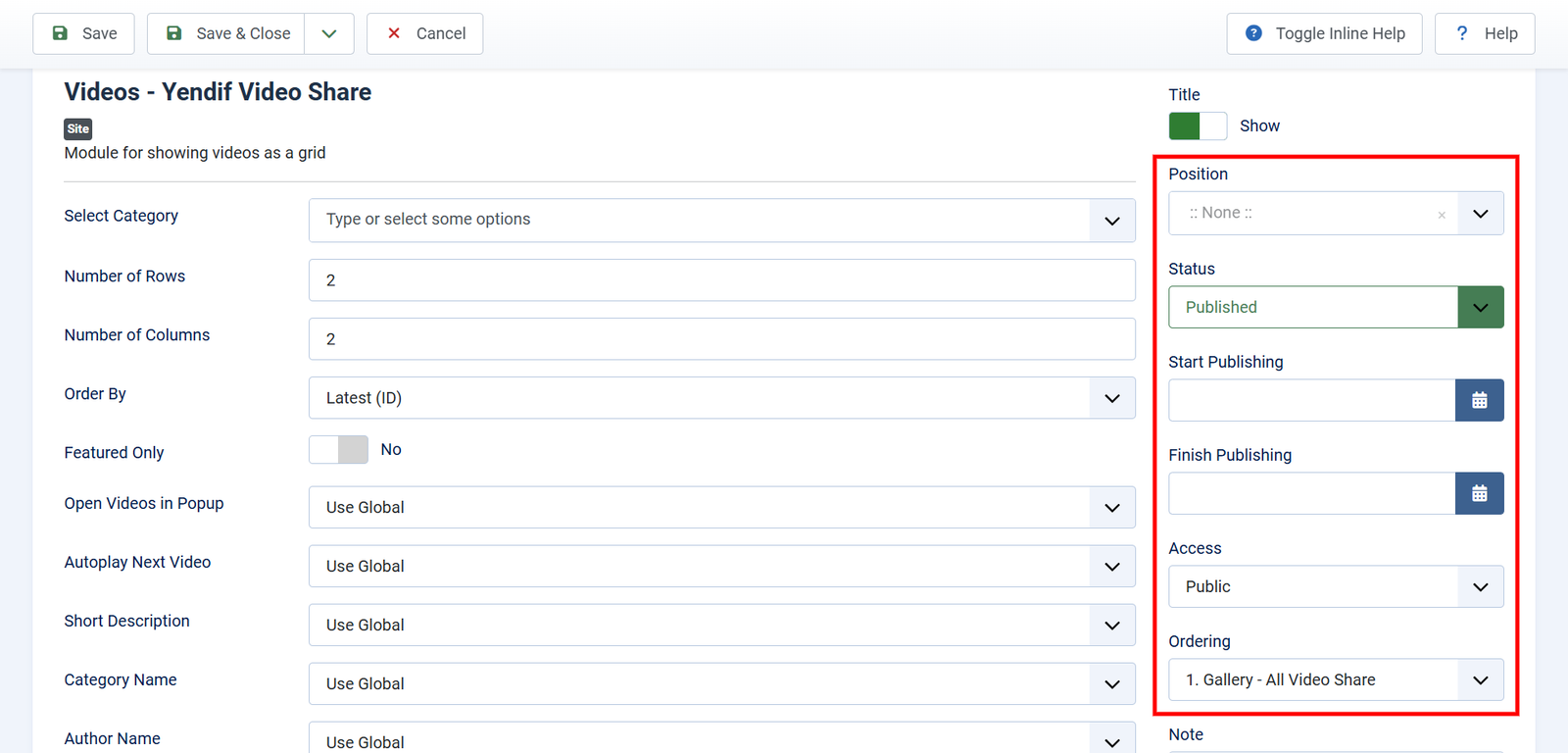Open the Author Name dropdown
The image size is (1568, 753).
pyautogui.click(x=722, y=737)
